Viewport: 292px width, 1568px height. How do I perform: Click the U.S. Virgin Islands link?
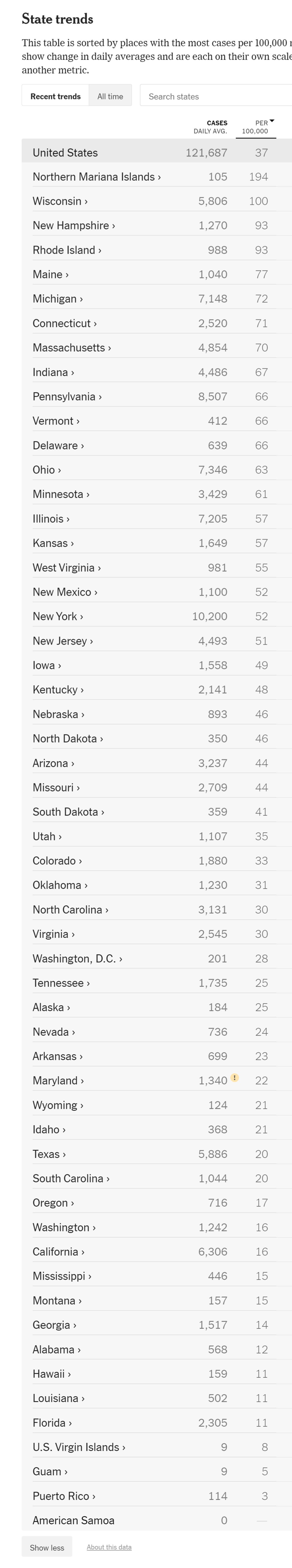(x=79, y=1447)
